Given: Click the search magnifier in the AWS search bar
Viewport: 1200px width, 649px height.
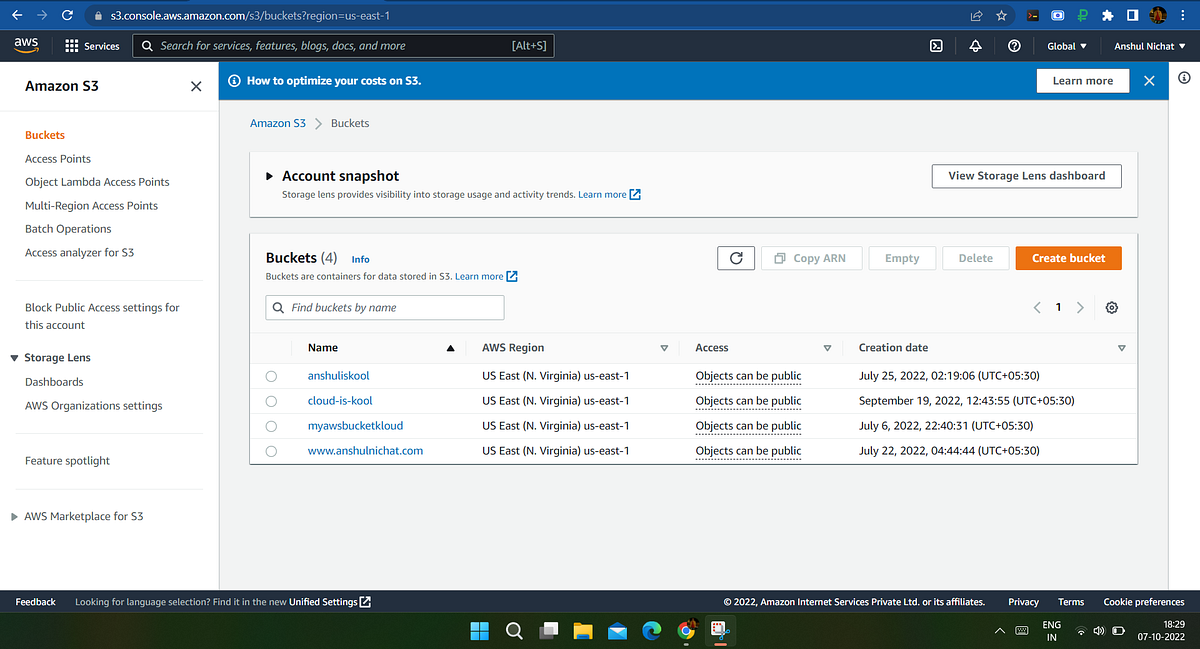Looking at the screenshot, I should (146, 45).
